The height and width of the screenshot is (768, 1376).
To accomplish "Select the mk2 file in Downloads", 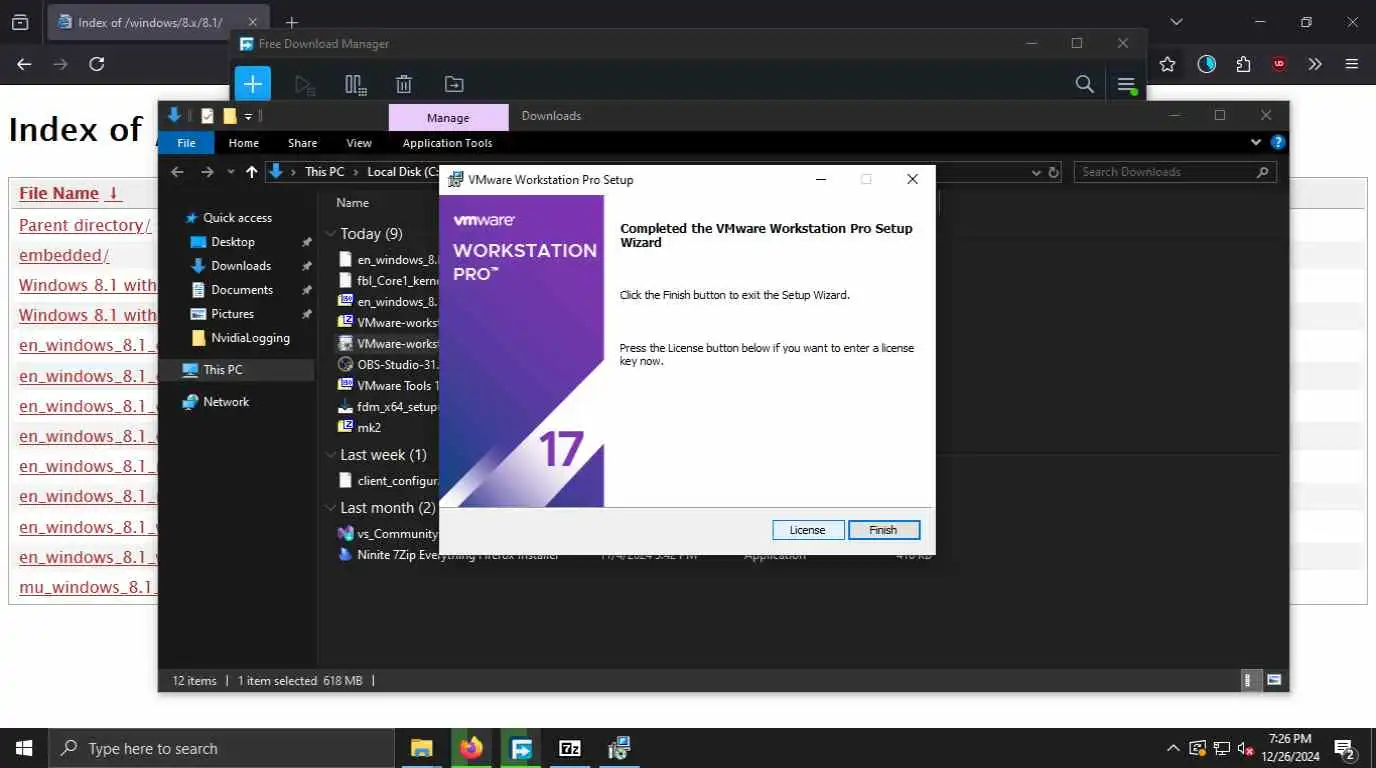I will [x=369, y=428].
